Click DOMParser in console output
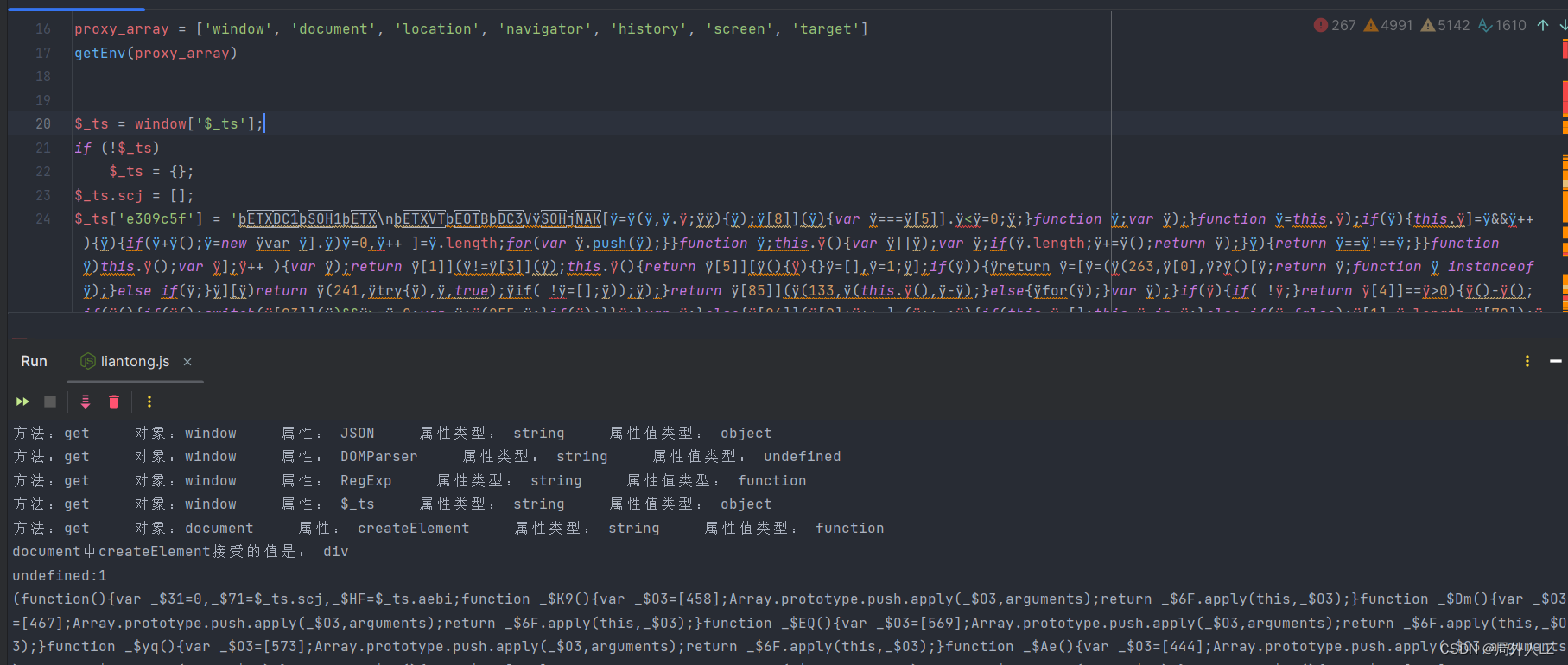This screenshot has width=1568, height=665. (x=378, y=457)
